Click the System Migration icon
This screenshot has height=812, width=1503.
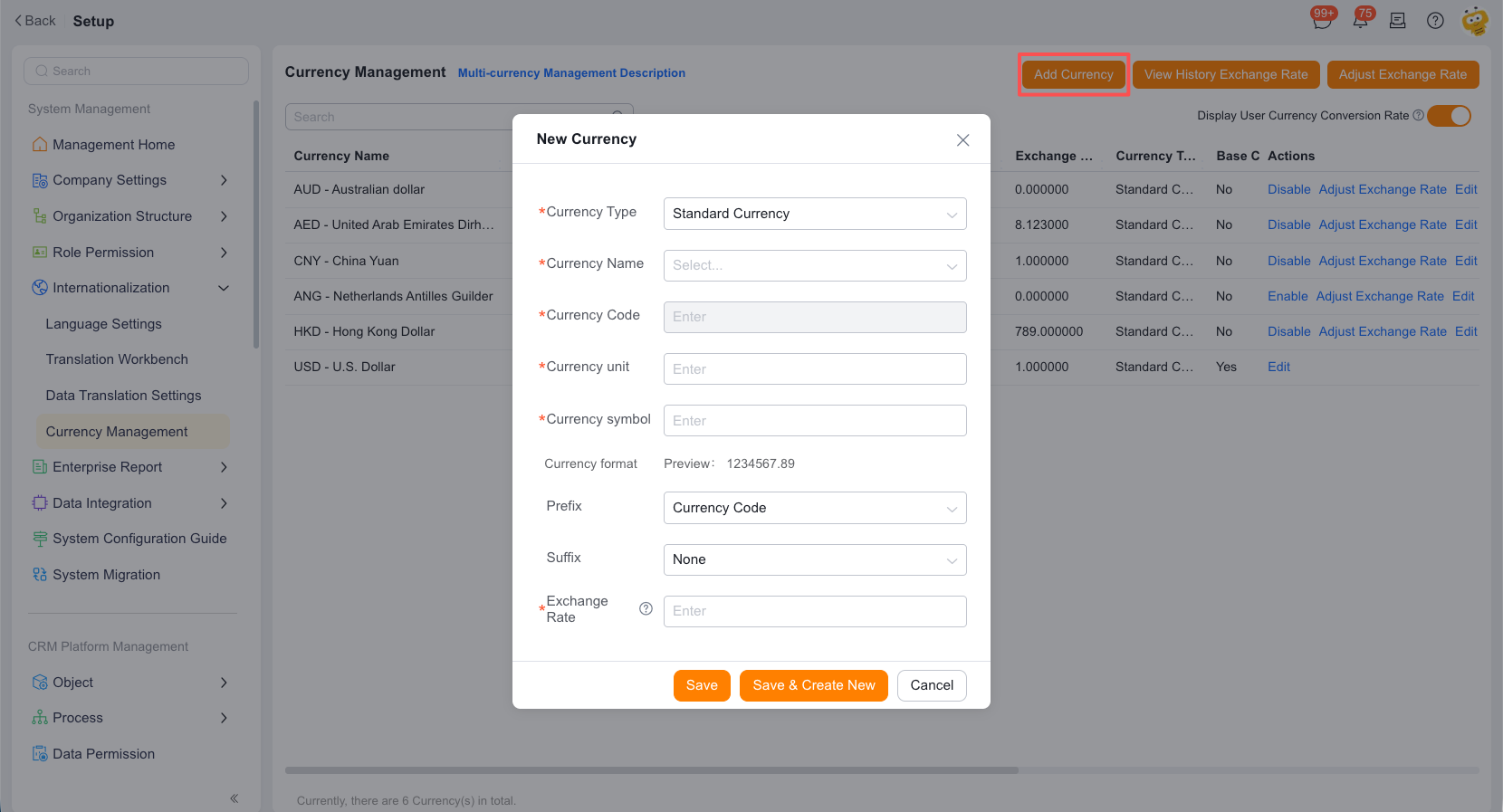point(40,575)
